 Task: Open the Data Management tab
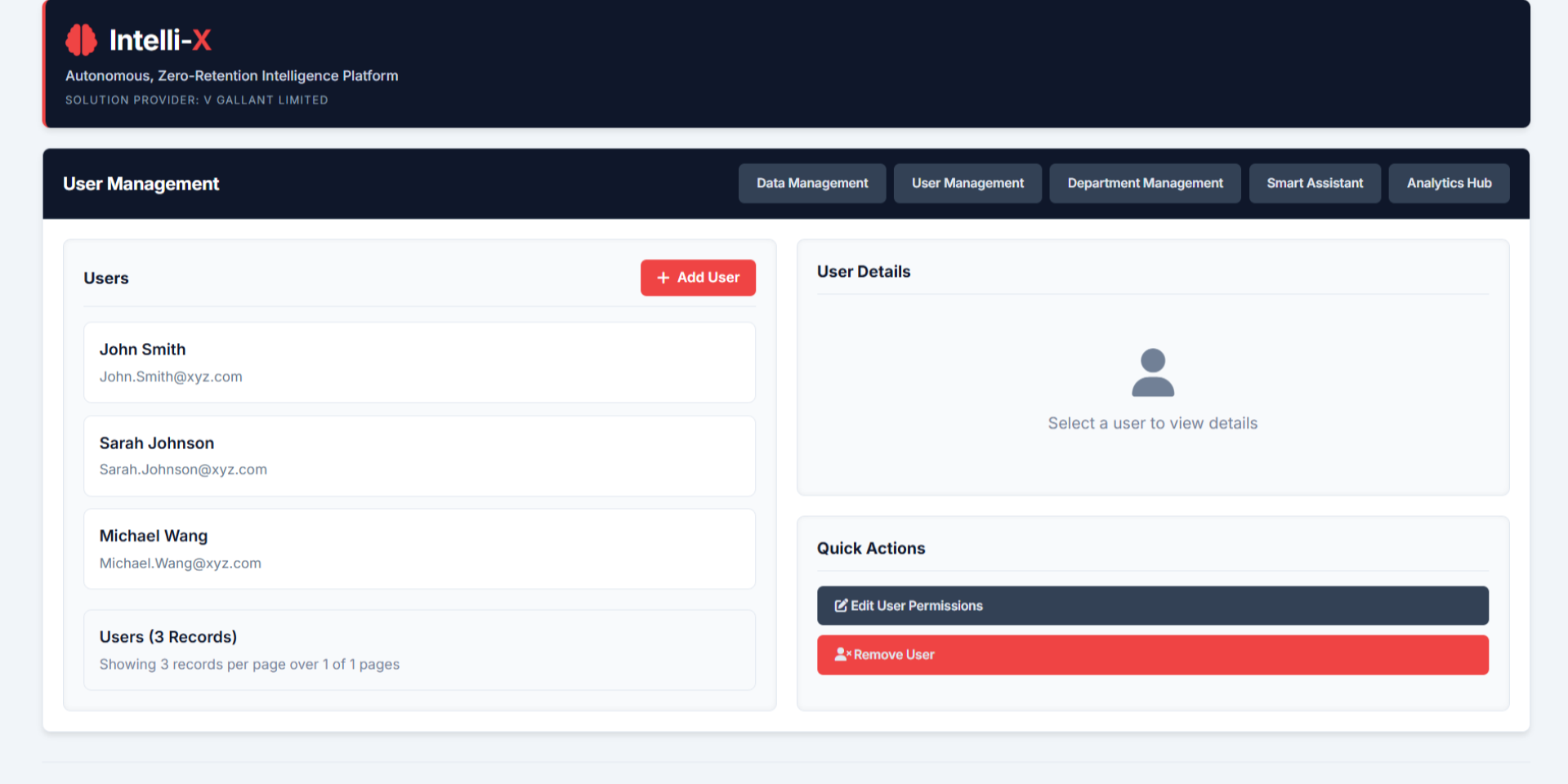[811, 184]
